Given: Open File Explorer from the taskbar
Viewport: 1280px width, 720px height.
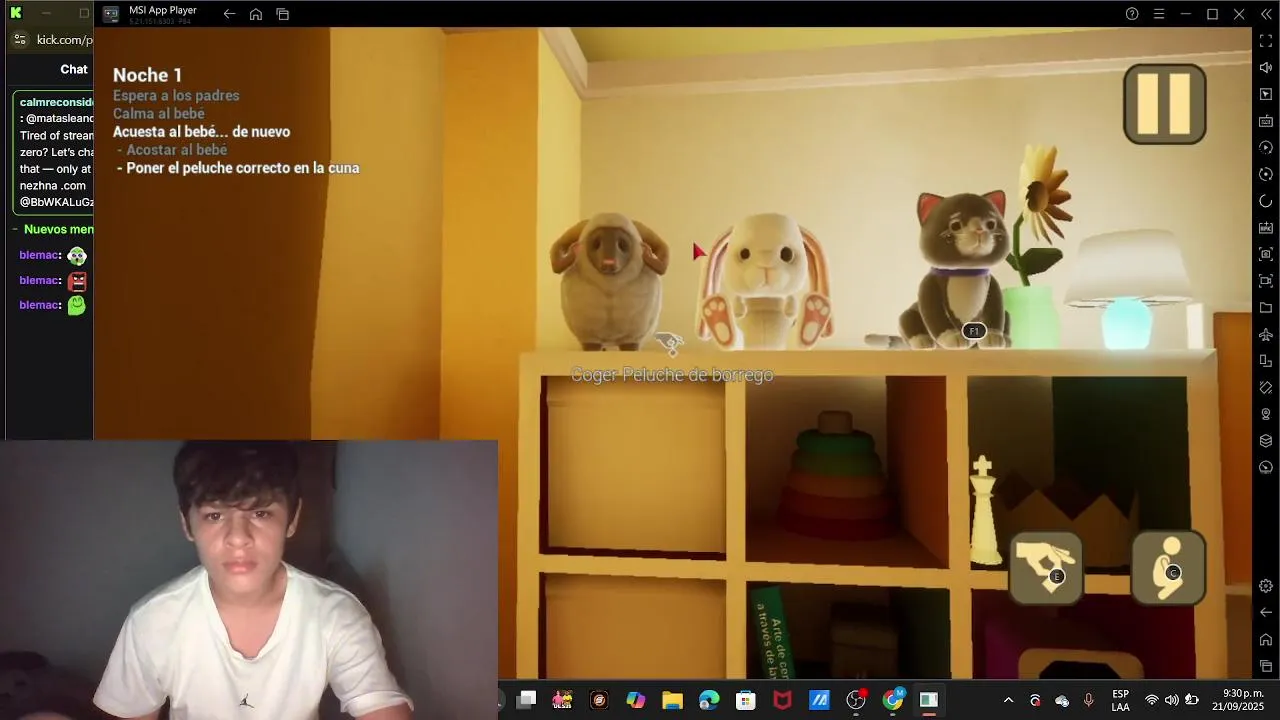Looking at the screenshot, I should 672,700.
